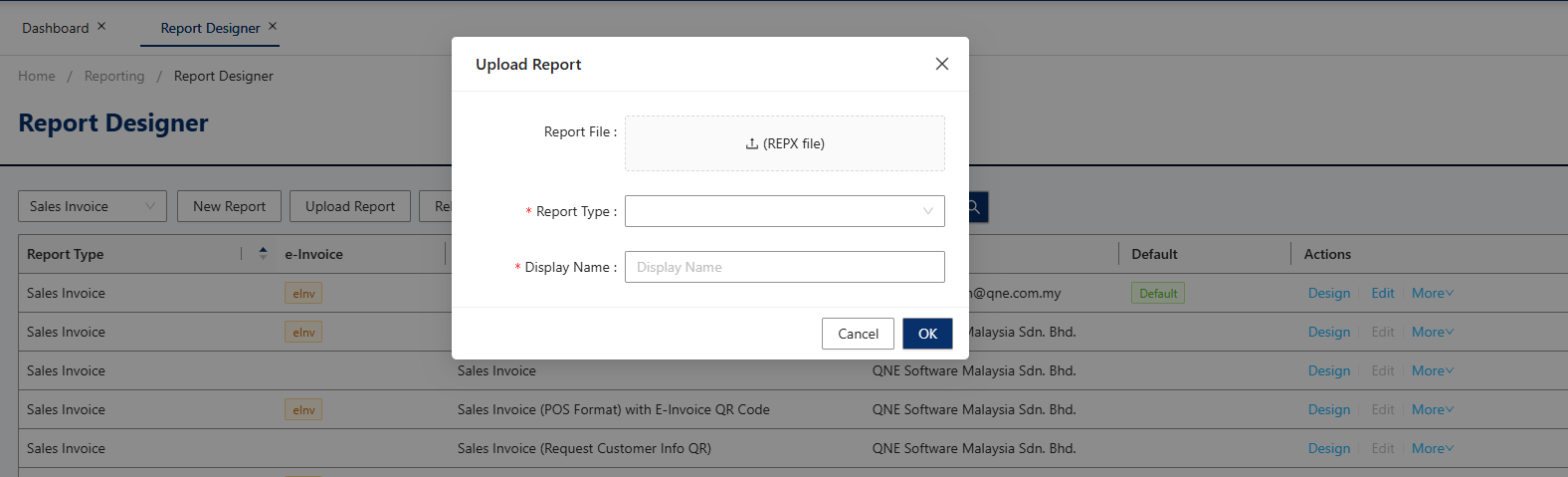Image resolution: width=1568 pixels, height=477 pixels.
Task: Click the New Report button
Action: coord(229,206)
